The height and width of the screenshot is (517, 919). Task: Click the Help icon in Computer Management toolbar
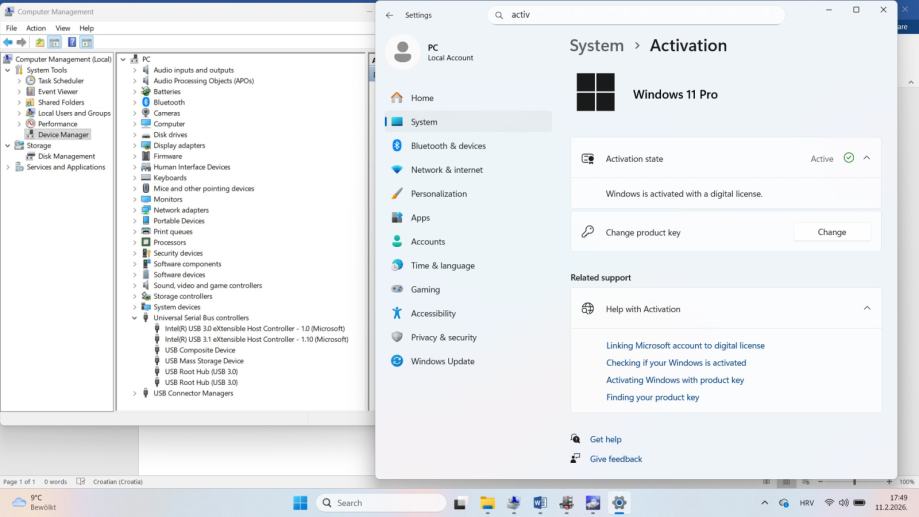click(72, 42)
